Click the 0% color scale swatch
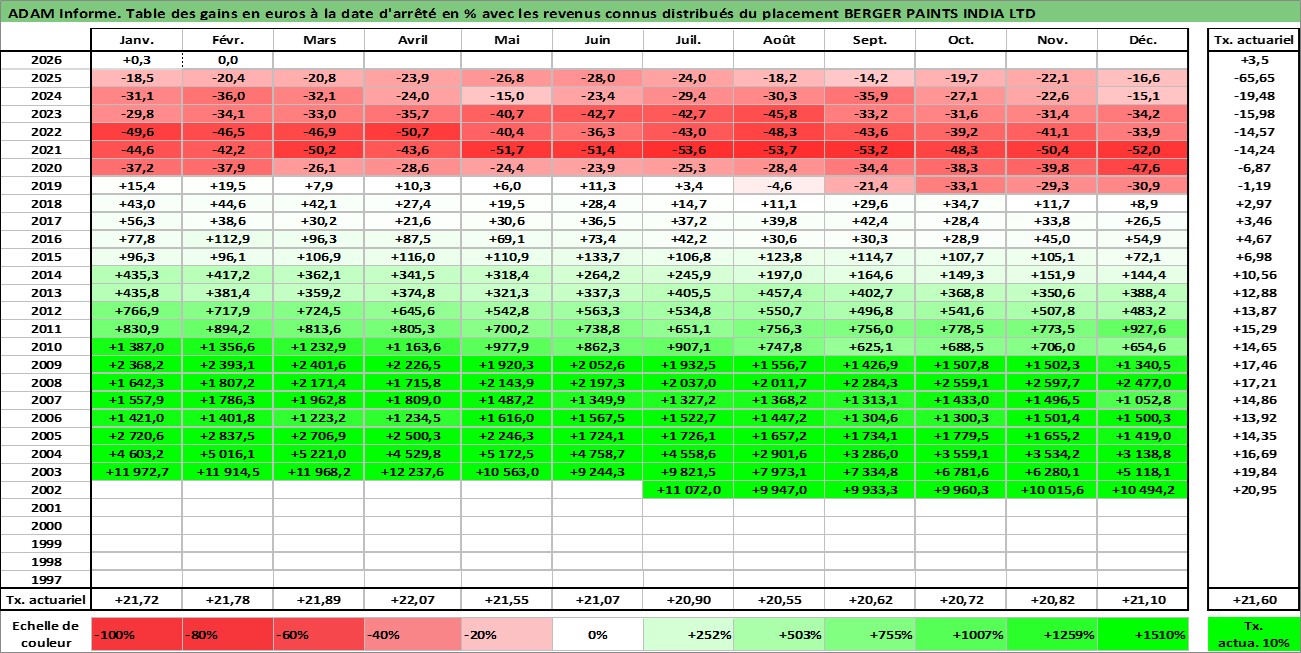Screen dimensions: 1301x653 point(597,634)
